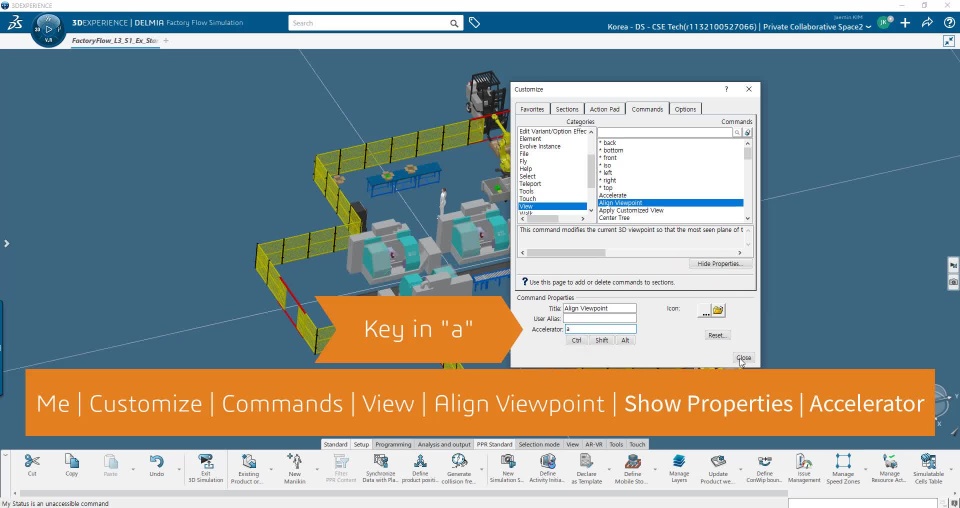Open dropdown arrow next to Define Mobile Sto...

point(655,469)
